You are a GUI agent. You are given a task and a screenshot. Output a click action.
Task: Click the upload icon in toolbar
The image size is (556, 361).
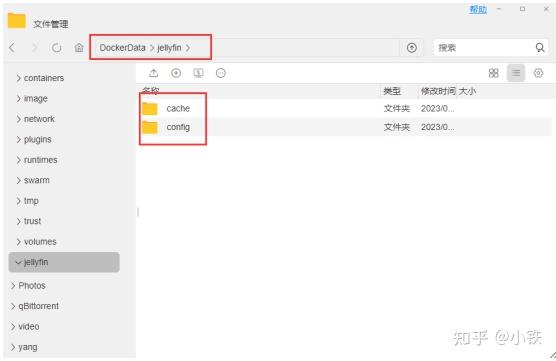pos(154,73)
